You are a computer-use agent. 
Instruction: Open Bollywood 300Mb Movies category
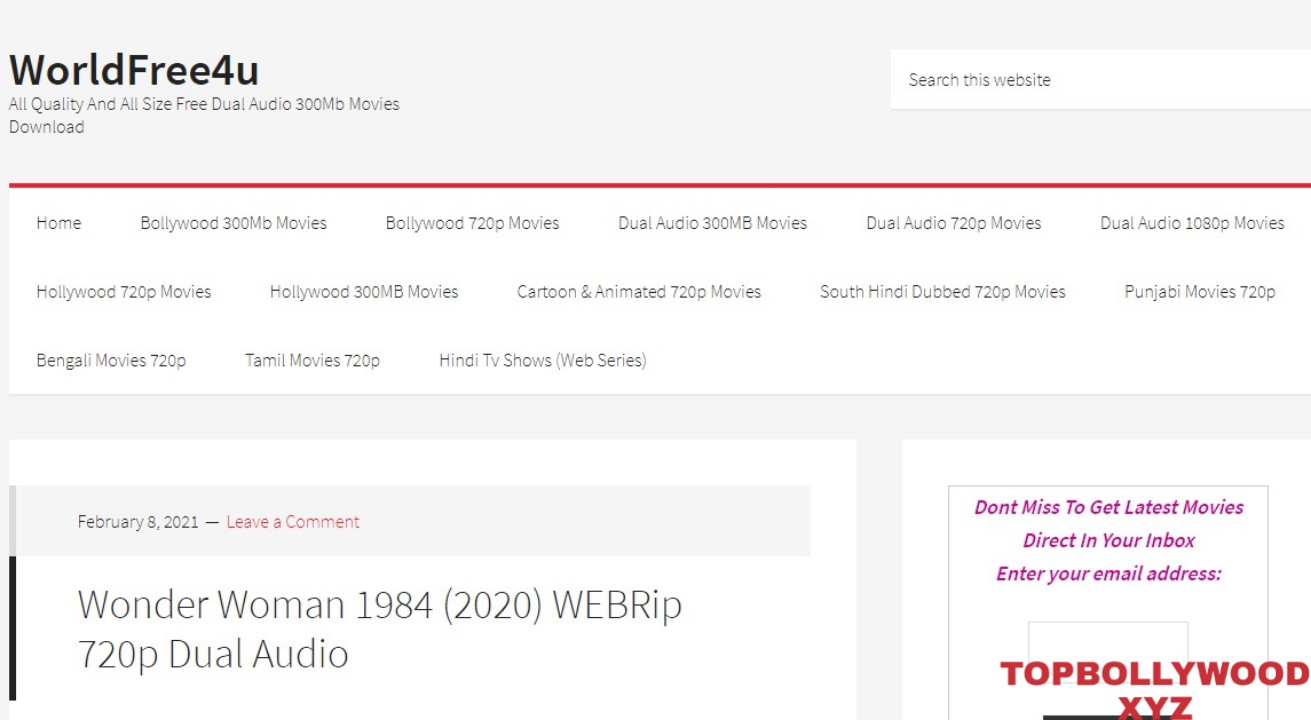(233, 223)
